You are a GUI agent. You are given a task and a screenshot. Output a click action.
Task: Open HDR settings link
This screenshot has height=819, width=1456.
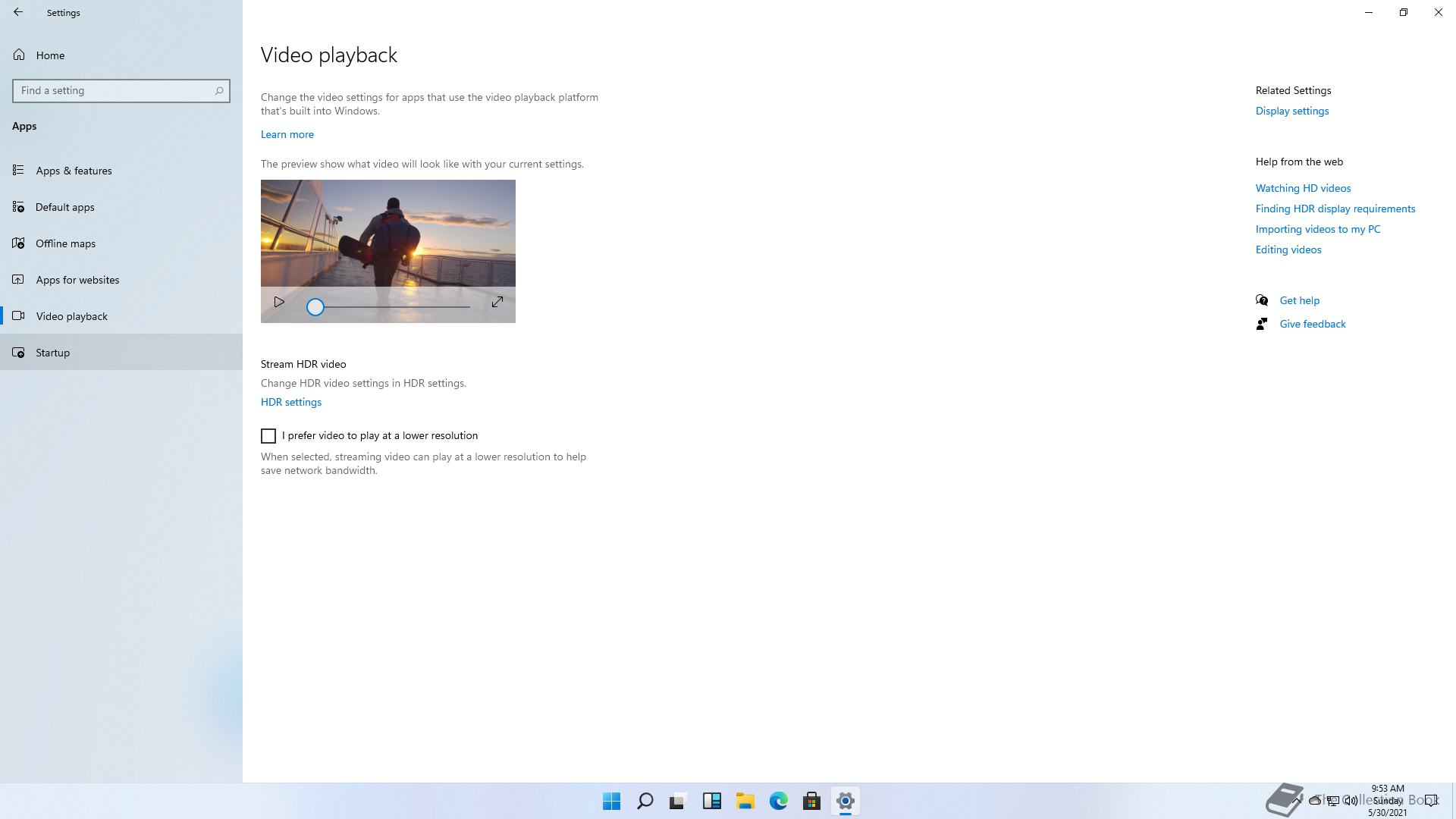pyautogui.click(x=291, y=402)
